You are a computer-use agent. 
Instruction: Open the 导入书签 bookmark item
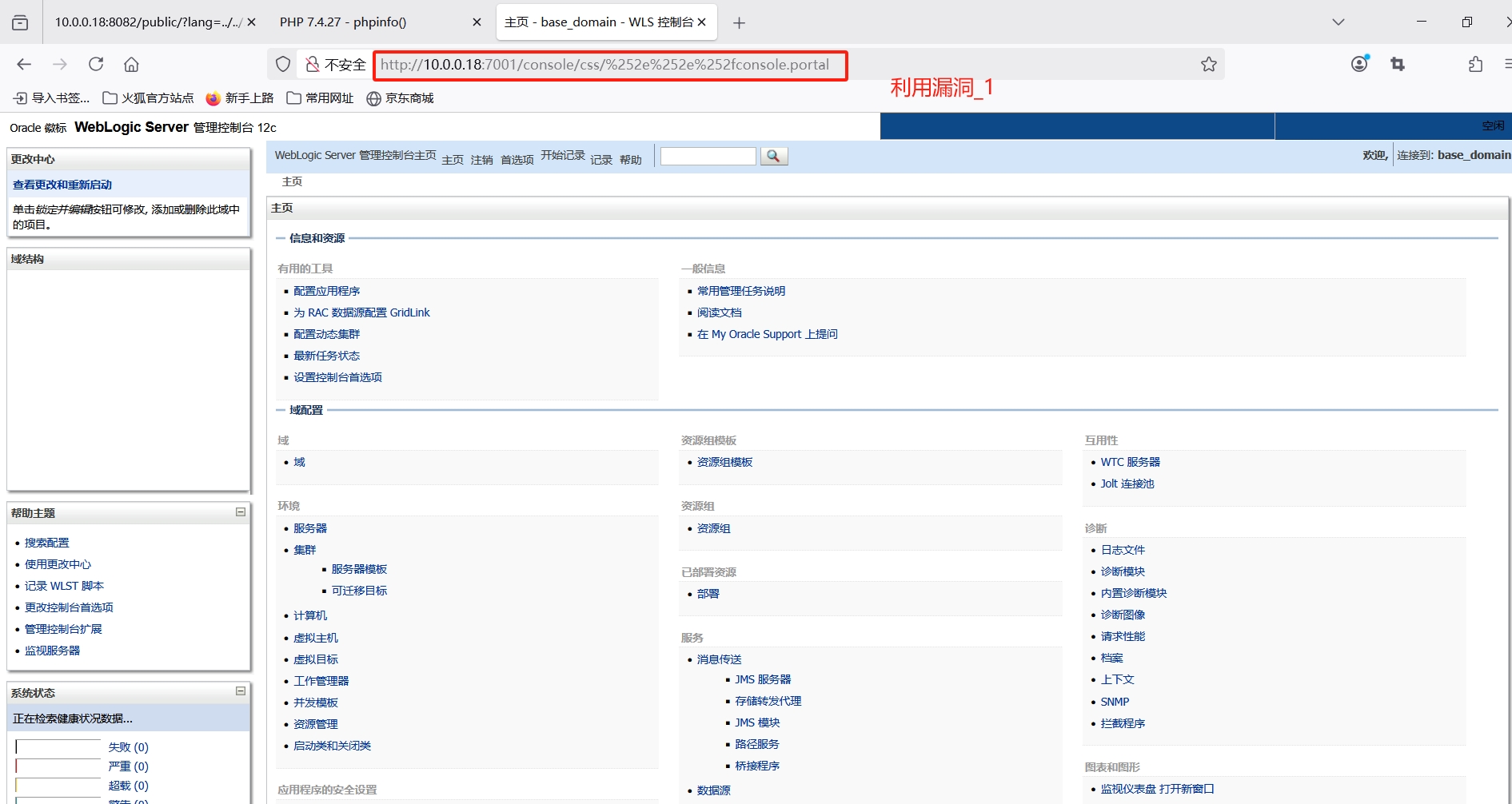(52, 98)
